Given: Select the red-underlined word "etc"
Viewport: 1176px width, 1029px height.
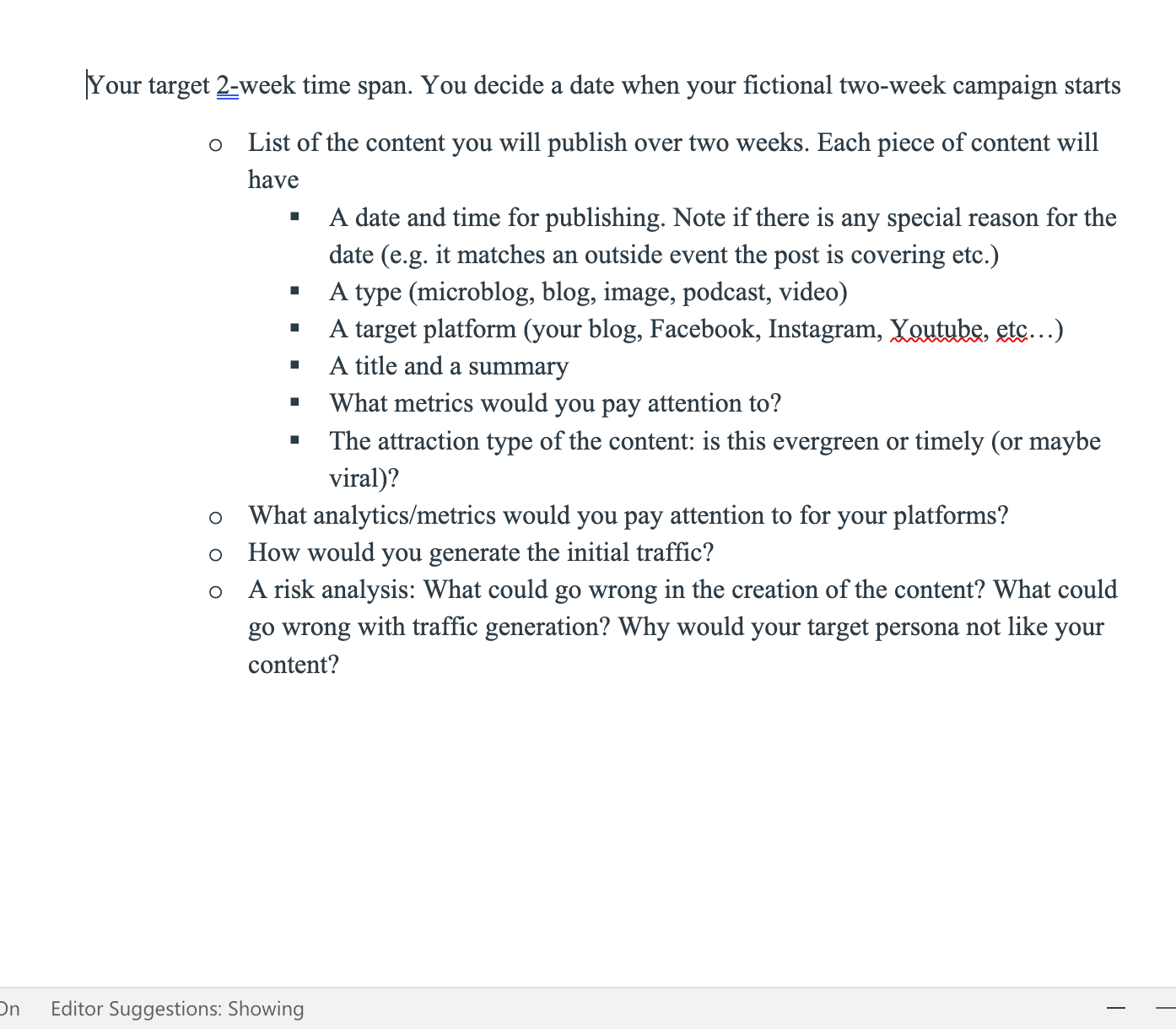Looking at the screenshot, I should [1011, 329].
